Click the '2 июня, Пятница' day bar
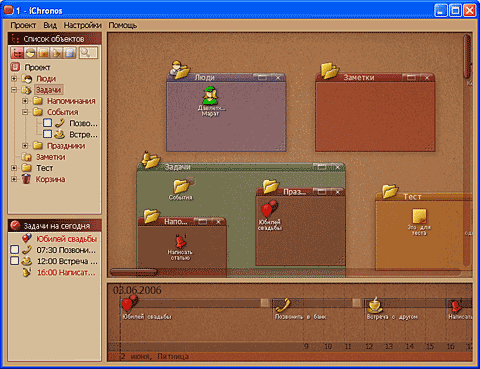The width and height of the screenshot is (480, 369). [289, 357]
